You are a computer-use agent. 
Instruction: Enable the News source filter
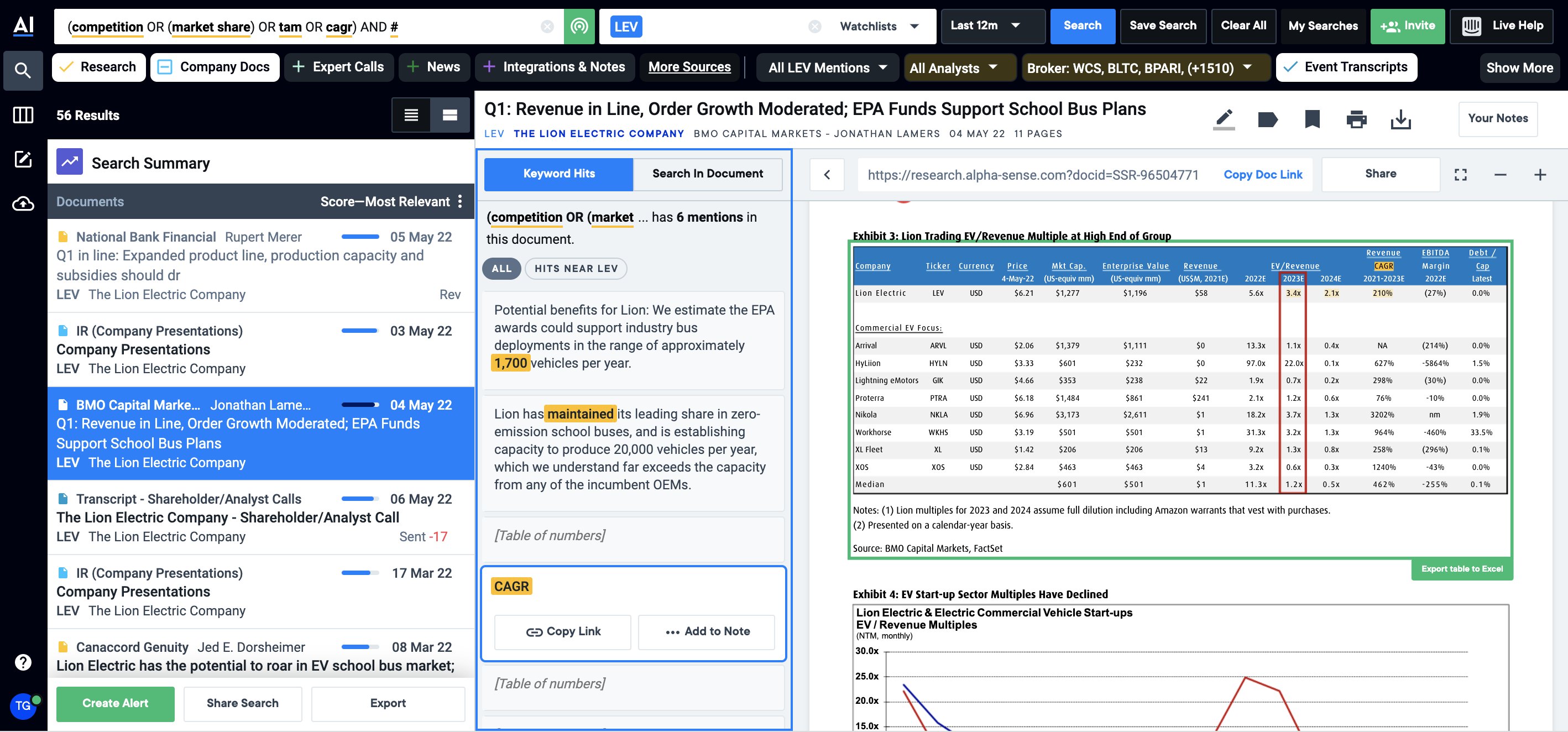(434, 67)
